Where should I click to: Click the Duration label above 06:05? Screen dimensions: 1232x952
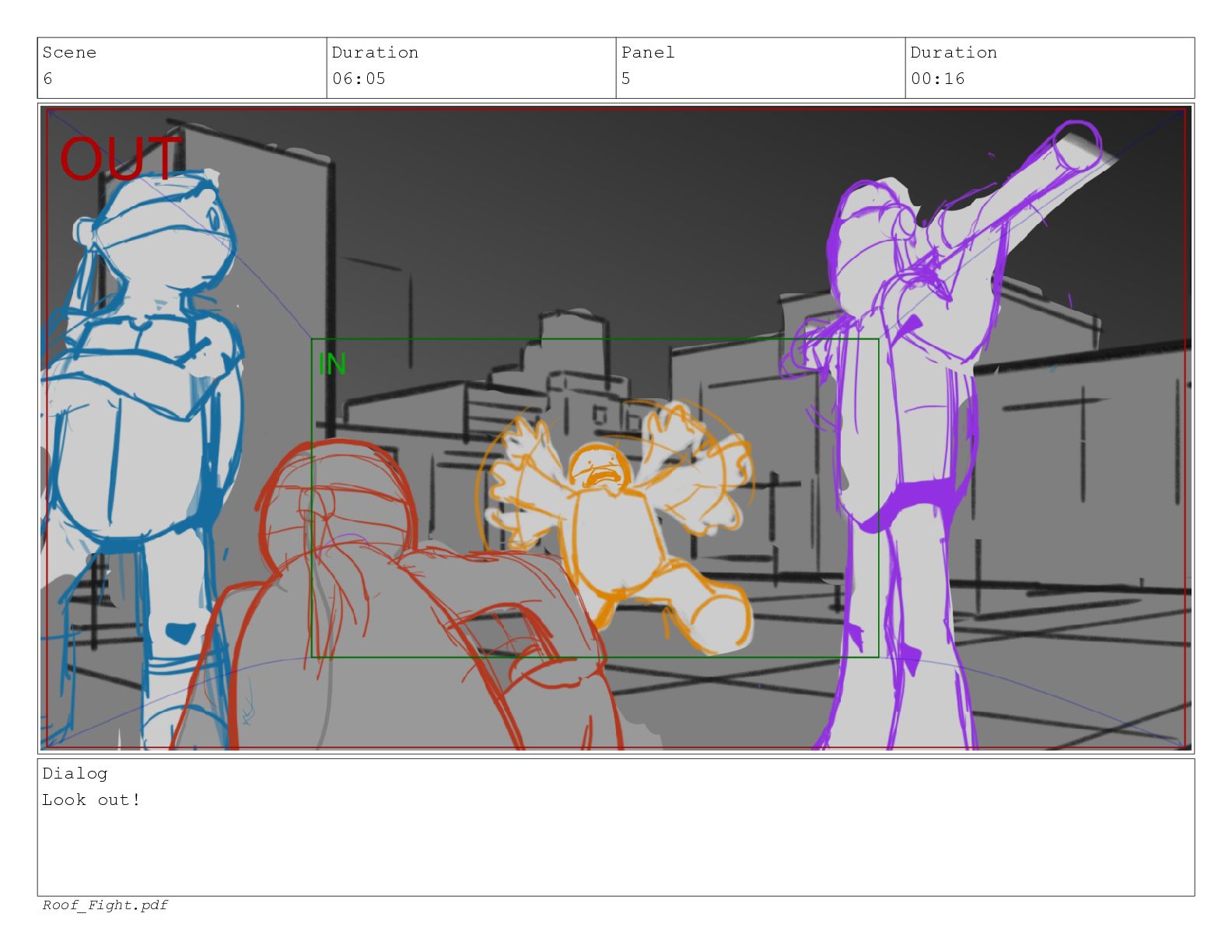click(x=375, y=52)
